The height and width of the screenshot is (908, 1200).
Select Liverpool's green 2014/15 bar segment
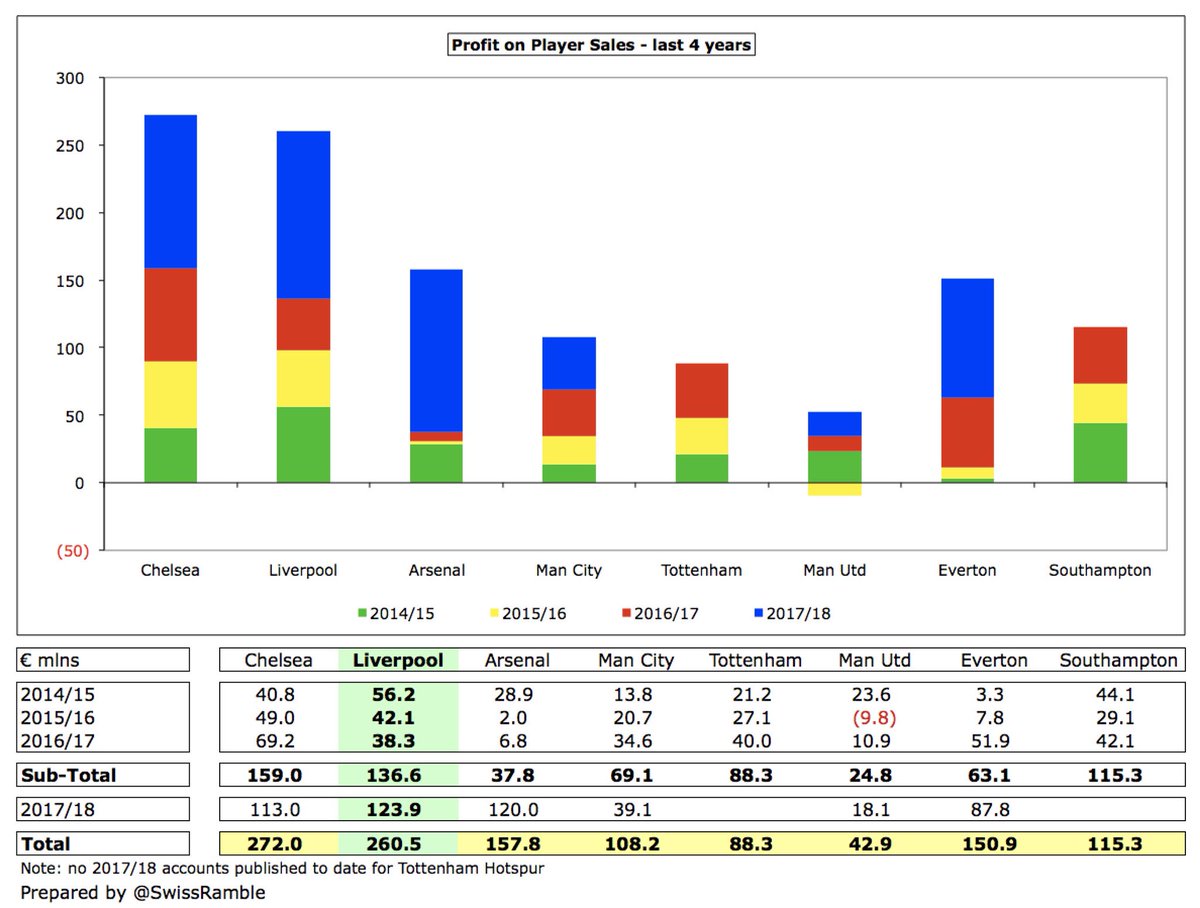[x=304, y=445]
